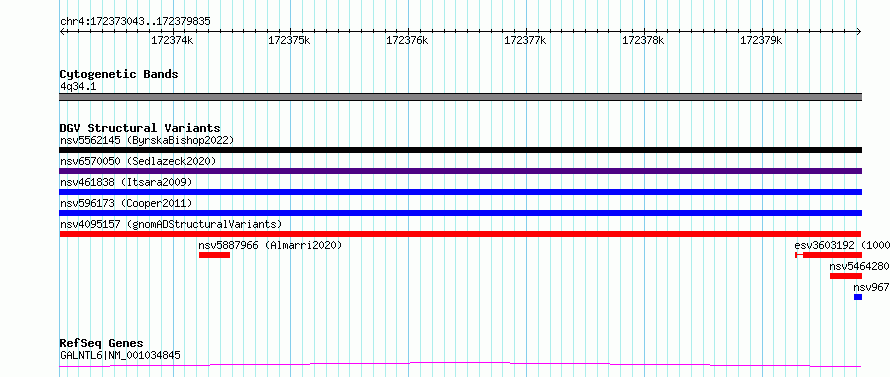Click the 172377k ruler tick label
This screenshot has height=377, width=890.
click(526, 40)
